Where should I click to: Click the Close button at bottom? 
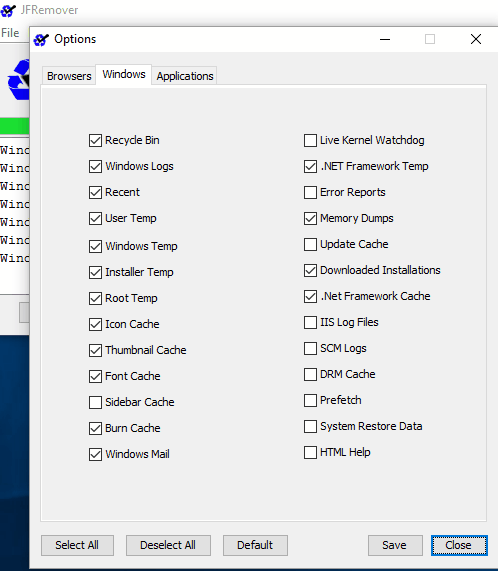459,545
